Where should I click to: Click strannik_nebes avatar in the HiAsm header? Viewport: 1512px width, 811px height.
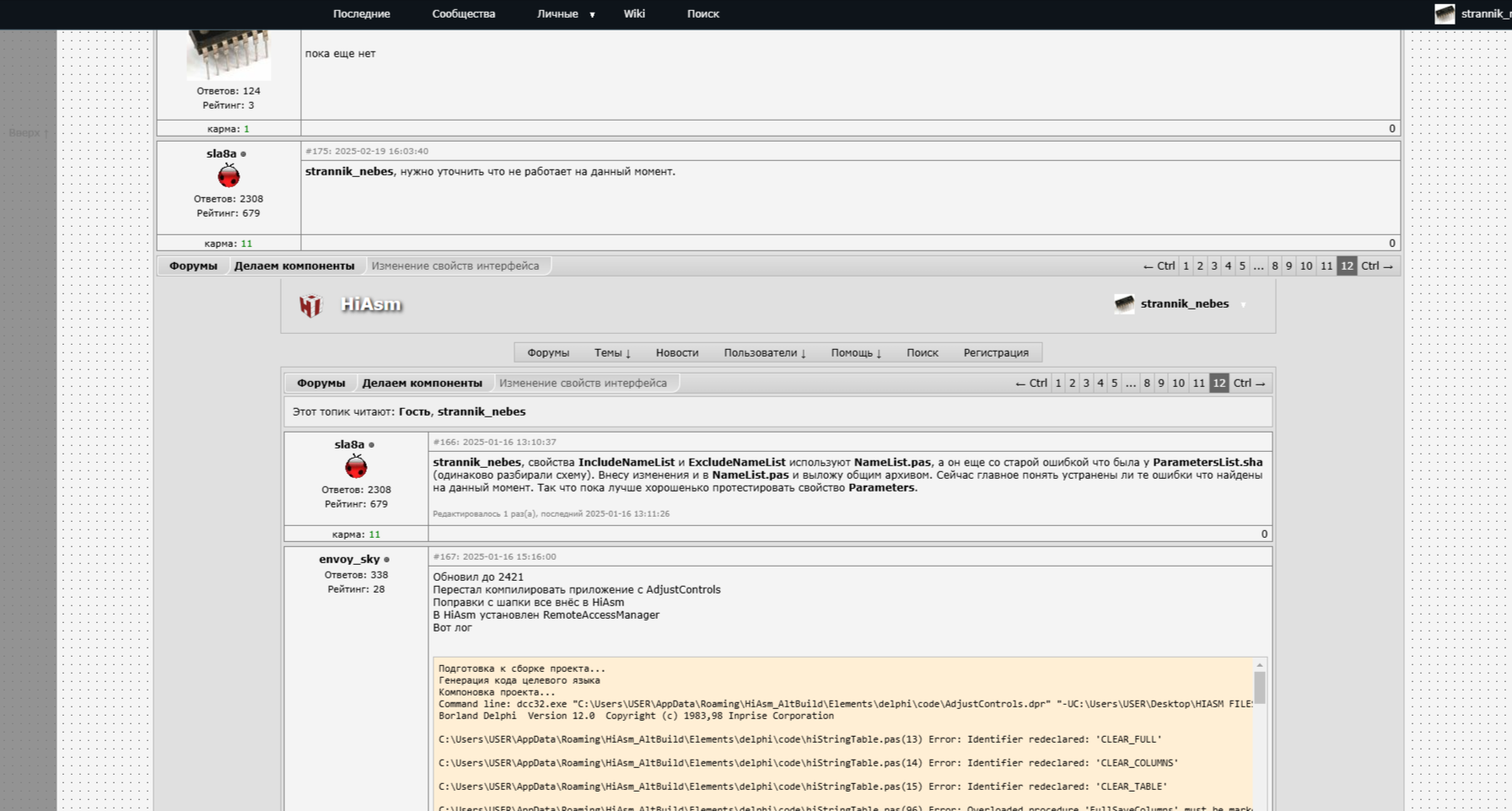point(1124,304)
